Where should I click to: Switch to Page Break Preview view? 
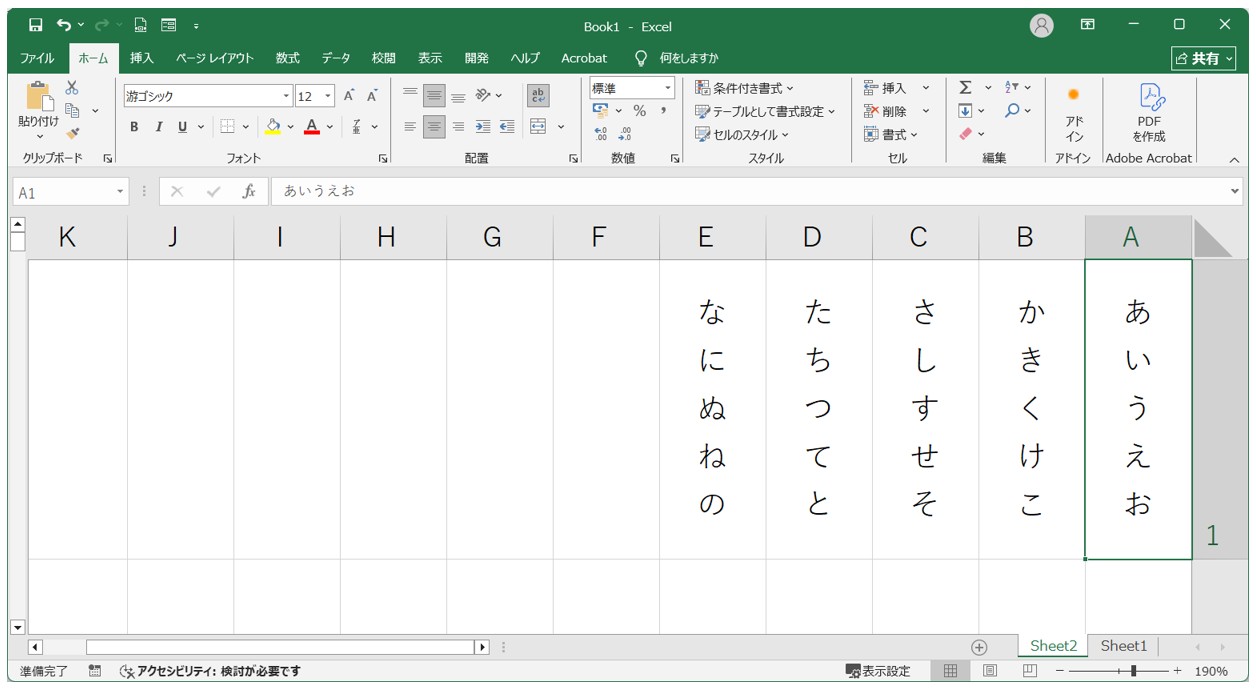click(x=1029, y=671)
